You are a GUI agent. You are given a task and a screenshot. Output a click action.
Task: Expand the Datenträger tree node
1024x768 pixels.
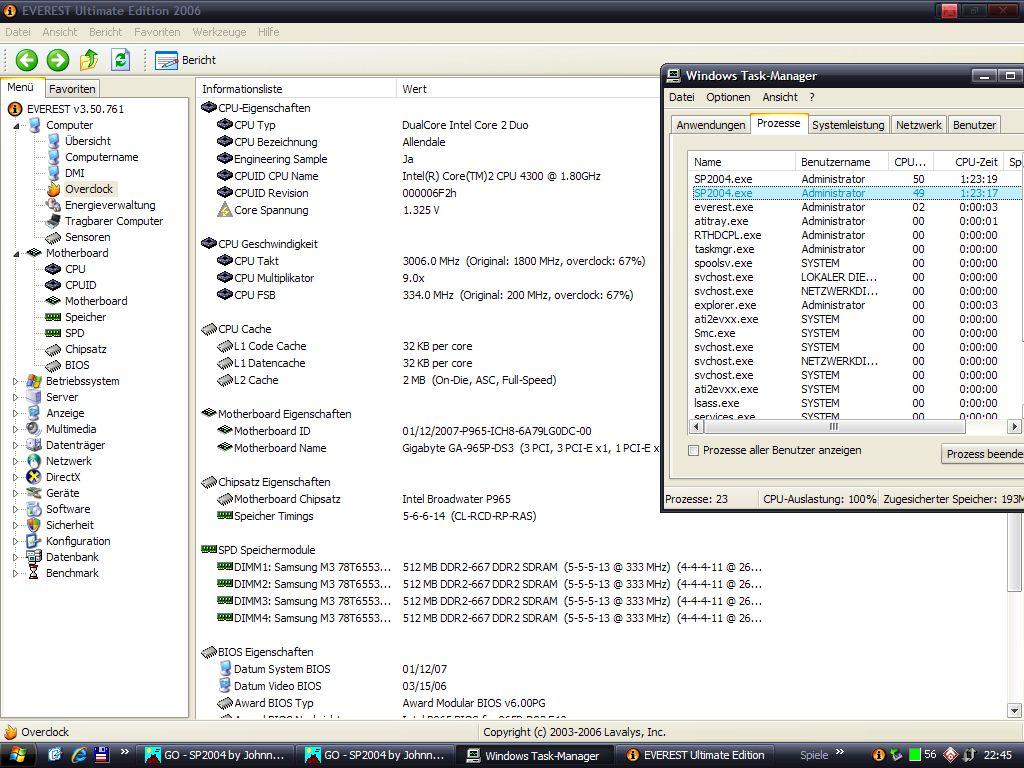(x=16, y=445)
